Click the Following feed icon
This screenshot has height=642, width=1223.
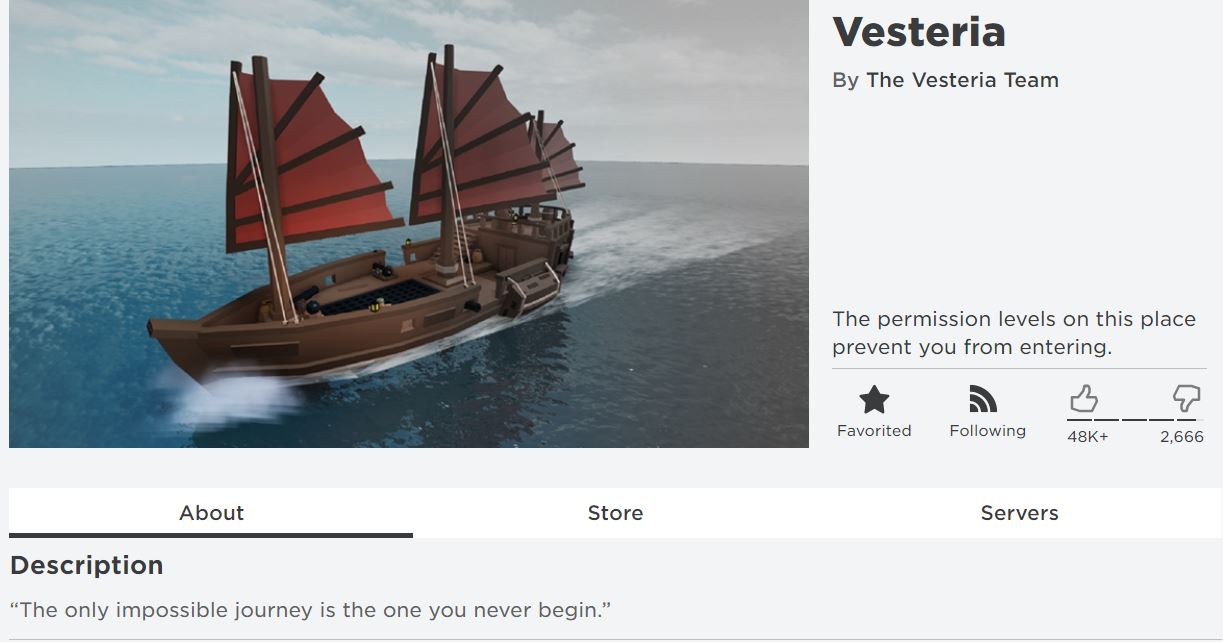tap(984, 401)
